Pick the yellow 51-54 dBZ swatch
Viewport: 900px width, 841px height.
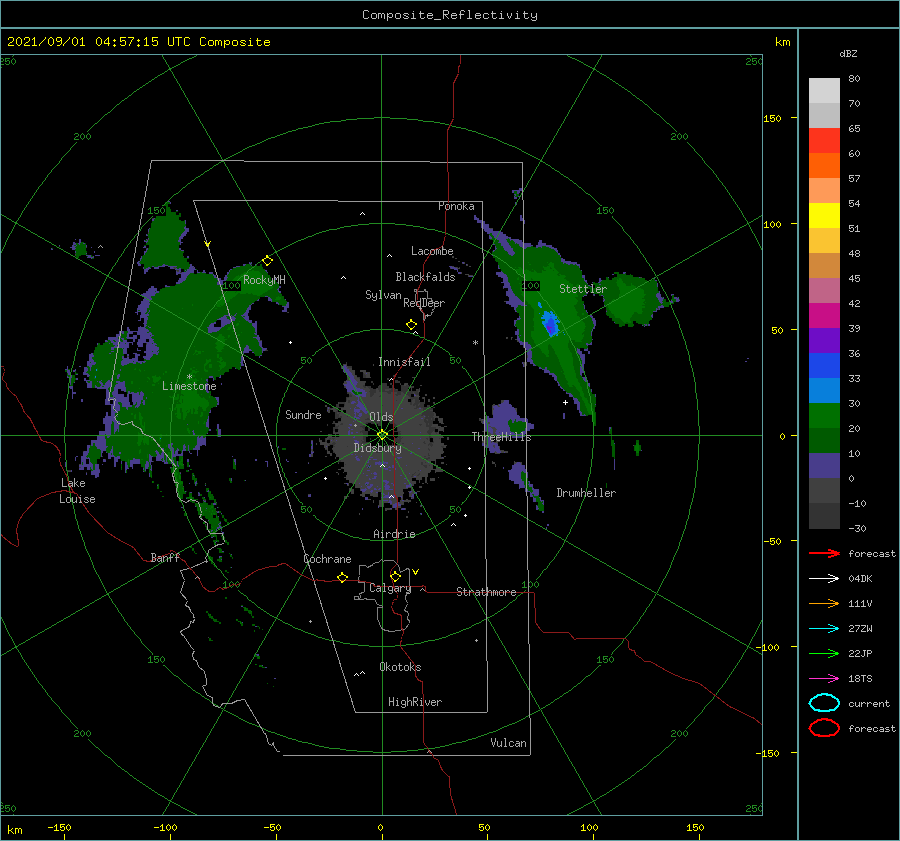(824, 216)
